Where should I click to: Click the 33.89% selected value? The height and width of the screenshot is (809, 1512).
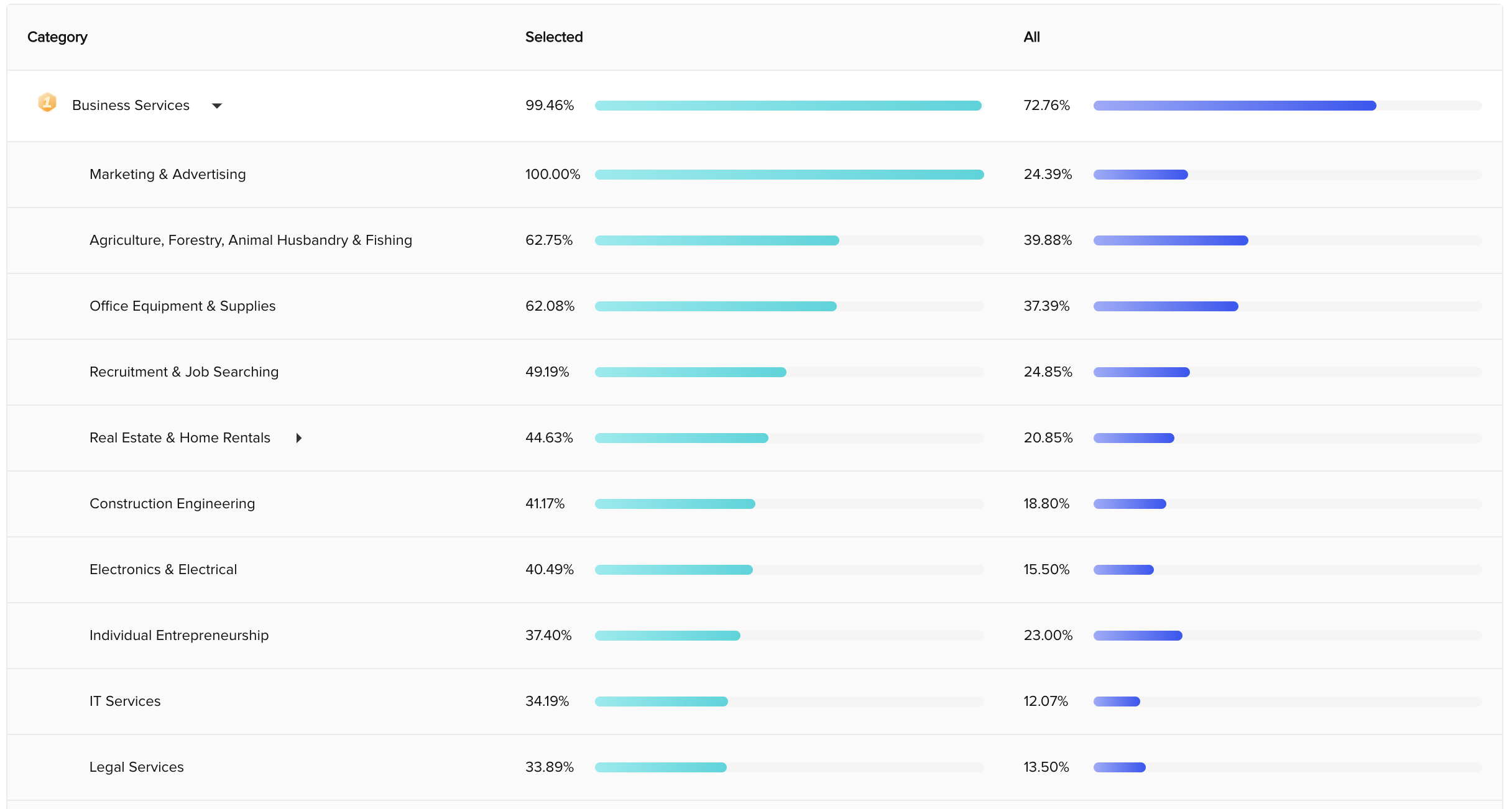pyautogui.click(x=550, y=767)
